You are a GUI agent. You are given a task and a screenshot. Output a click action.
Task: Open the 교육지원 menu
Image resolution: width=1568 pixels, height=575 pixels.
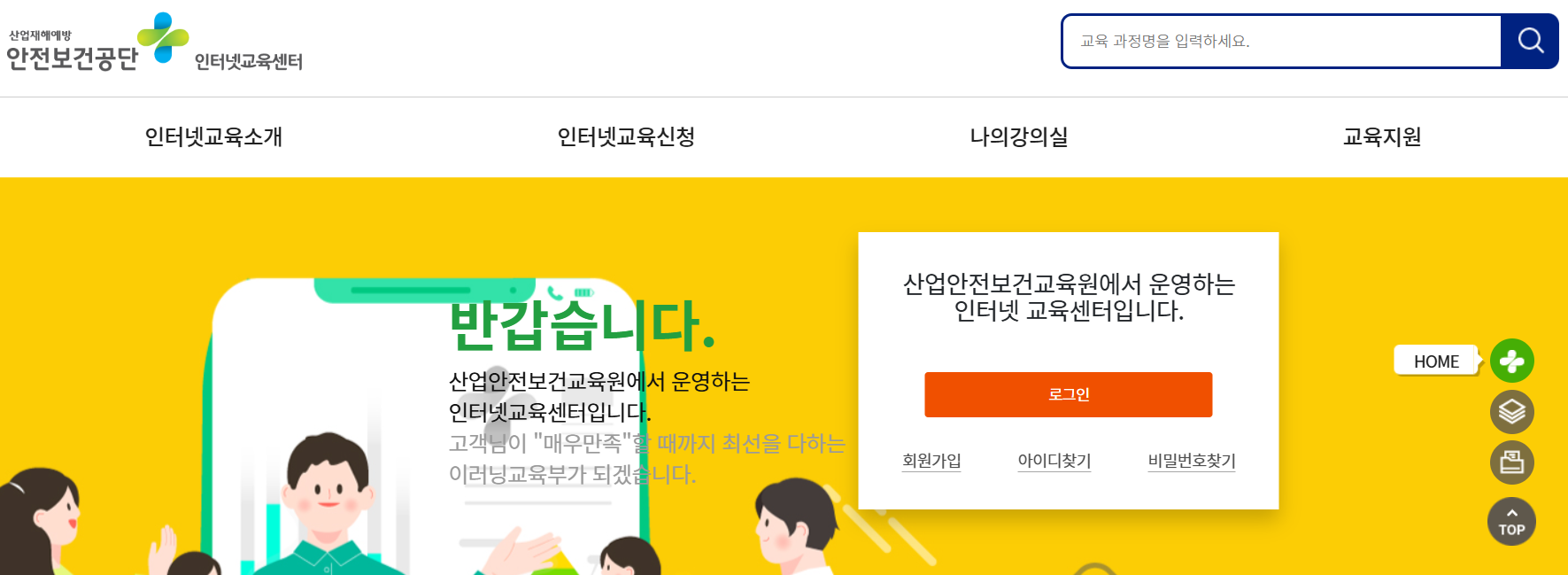click(x=1382, y=136)
